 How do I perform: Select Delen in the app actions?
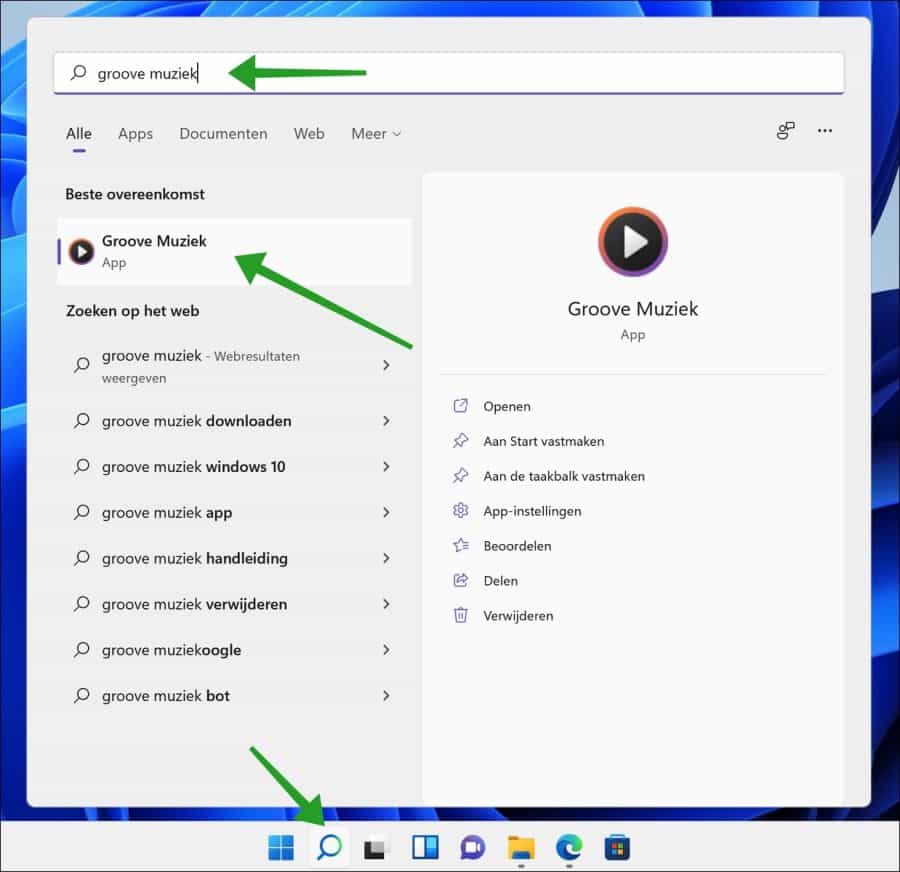pyautogui.click(x=501, y=581)
